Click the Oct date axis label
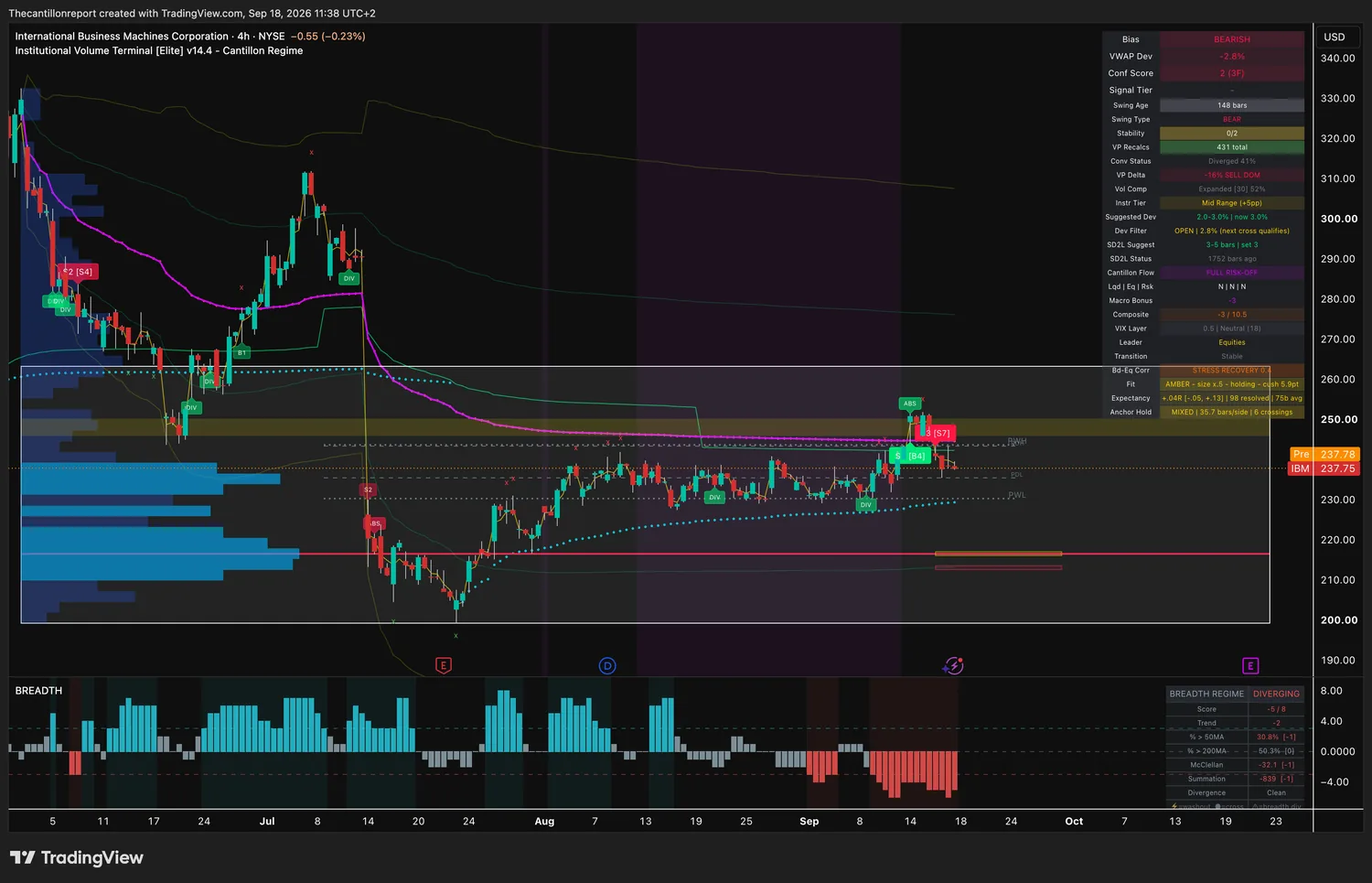Image resolution: width=1372 pixels, height=883 pixels. tap(1074, 821)
